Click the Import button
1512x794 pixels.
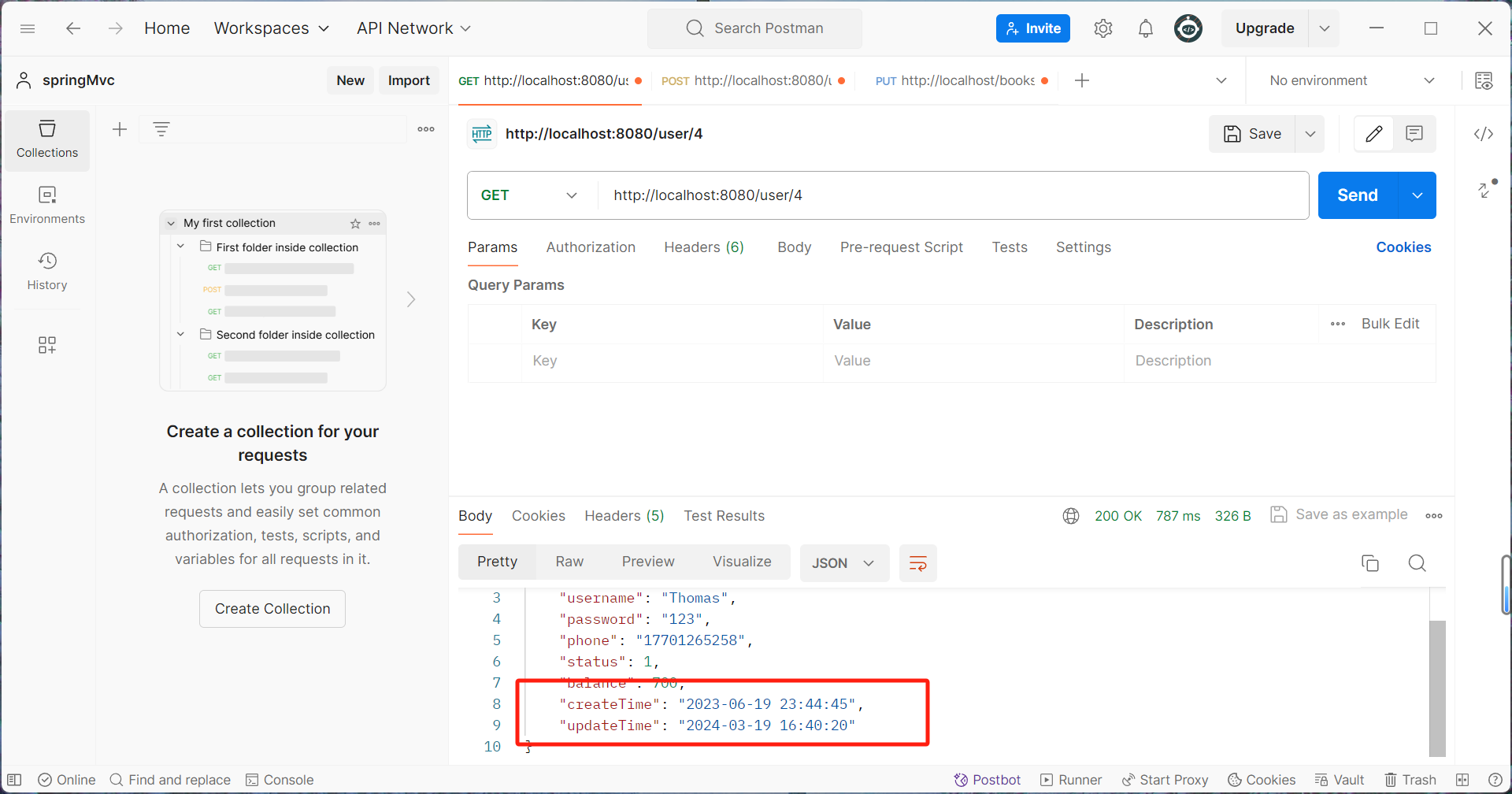pos(409,80)
